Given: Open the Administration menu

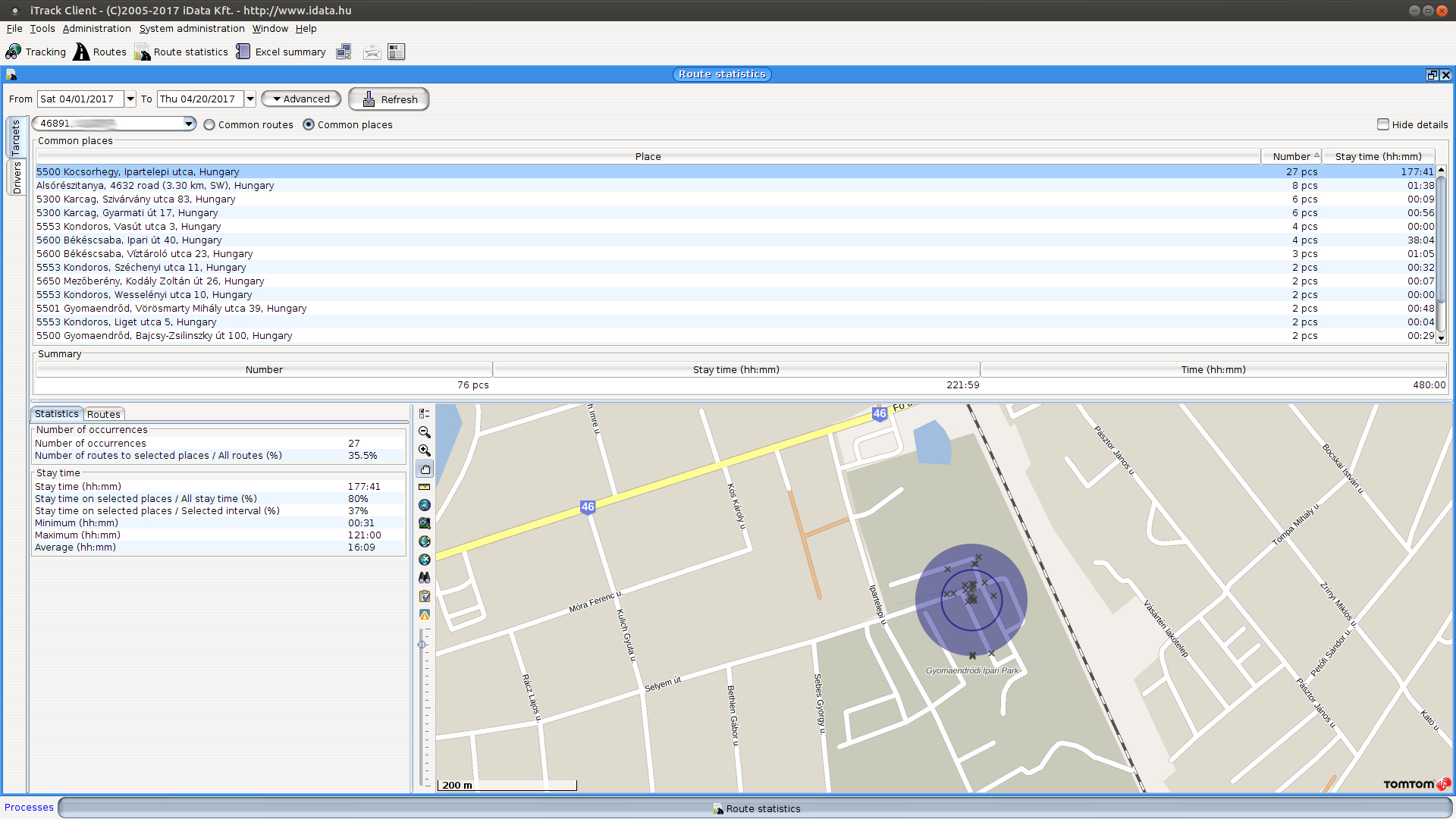Looking at the screenshot, I should tap(96, 29).
